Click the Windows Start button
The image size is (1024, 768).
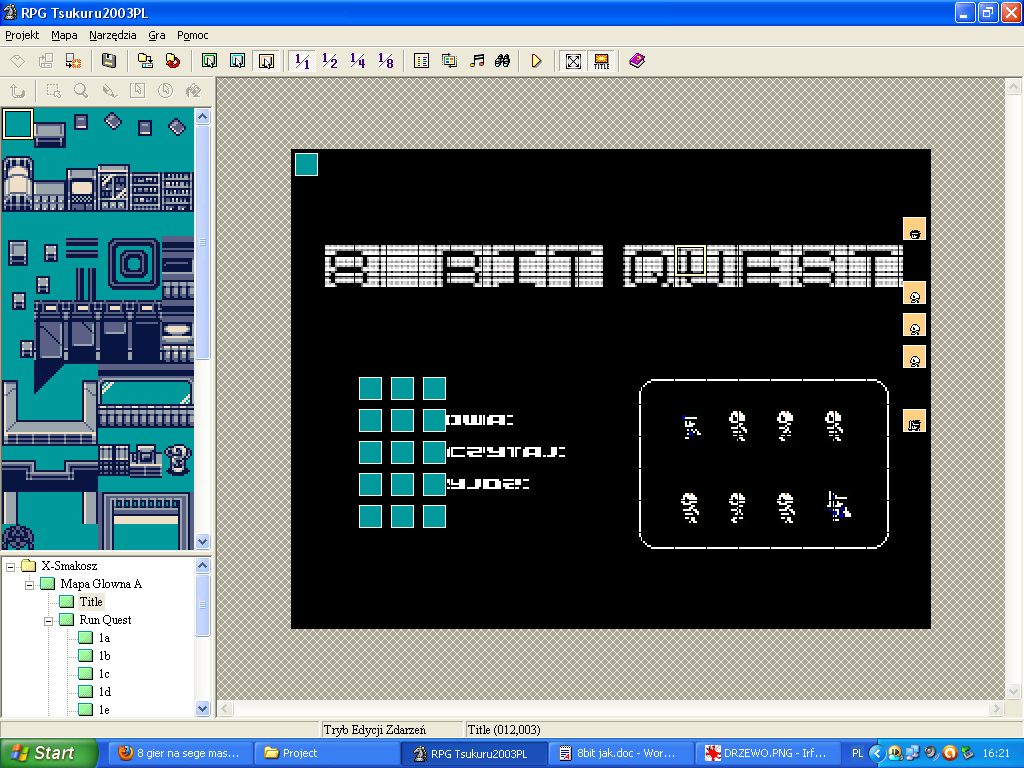tap(48, 753)
